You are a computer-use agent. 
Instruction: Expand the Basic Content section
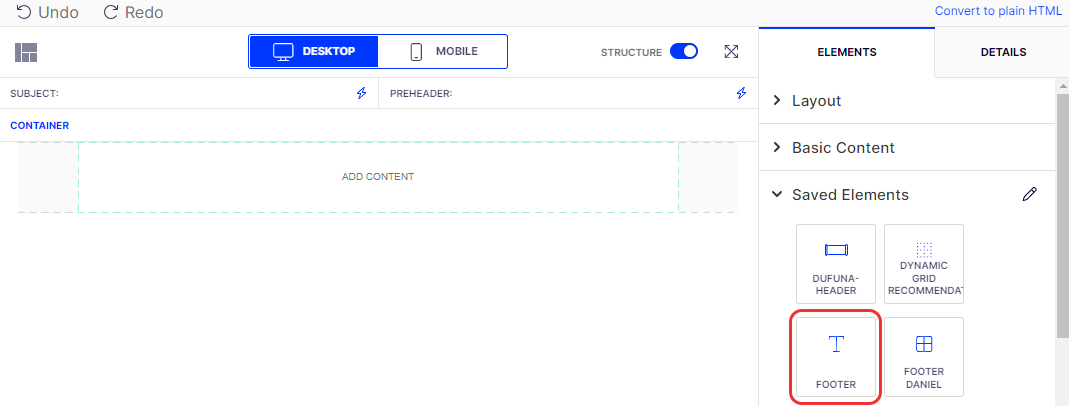[842, 148]
